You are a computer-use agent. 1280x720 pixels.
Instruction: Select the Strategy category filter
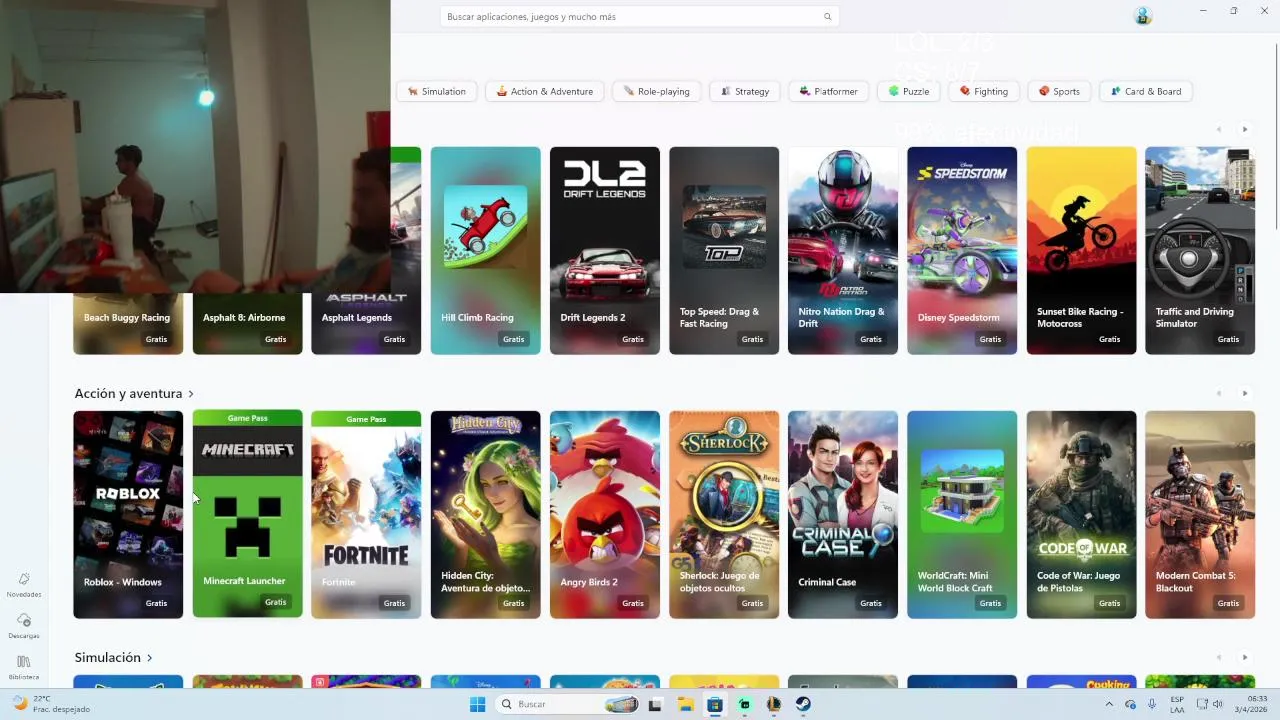tap(745, 91)
